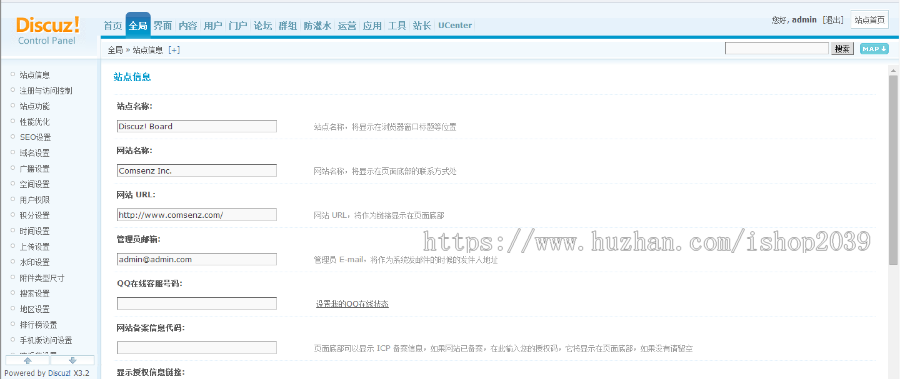Switch to the 界面 tab

[x=163, y=25]
